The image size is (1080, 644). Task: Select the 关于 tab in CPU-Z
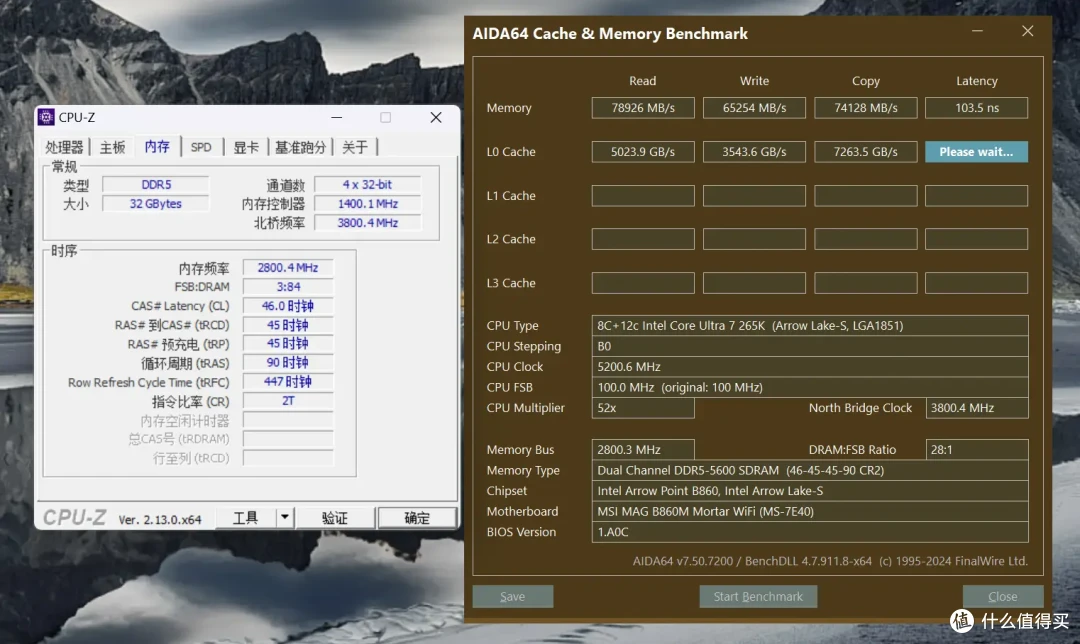355,147
